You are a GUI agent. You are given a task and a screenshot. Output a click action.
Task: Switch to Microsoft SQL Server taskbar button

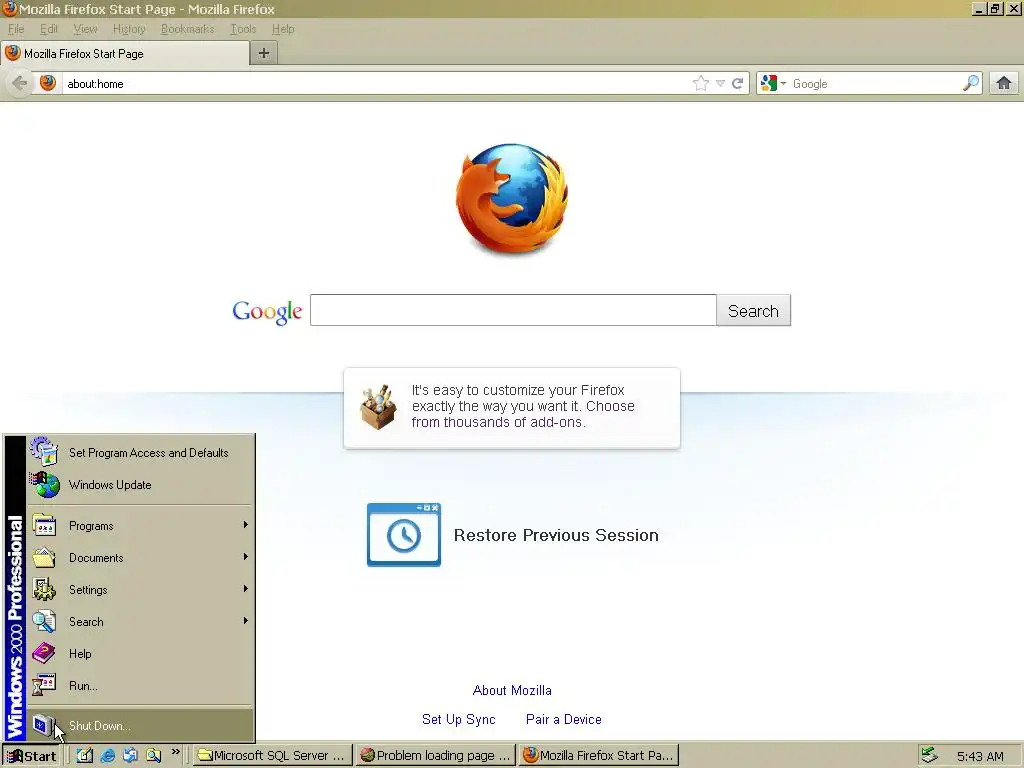pos(273,756)
